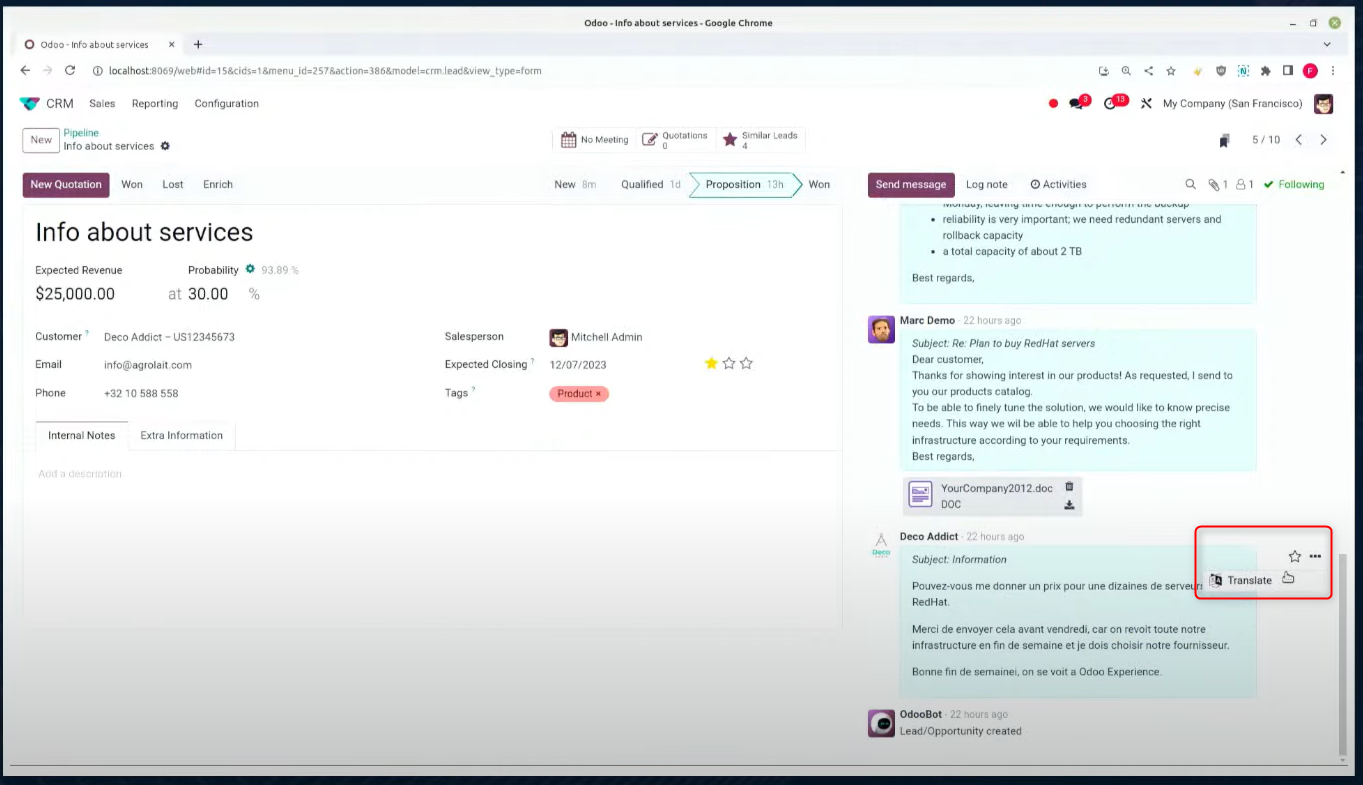Go to the previous record with the pager arrow
The width and height of the screenshot is (1363, 785).
pyautogui.click(x=1299, y=140)
